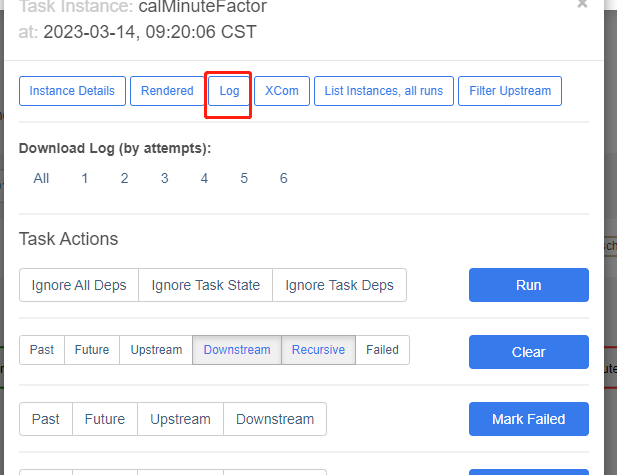Close the task instance dialog
Image resolution: width=617 pixels, height=475 pixels.
pos(583,5)
